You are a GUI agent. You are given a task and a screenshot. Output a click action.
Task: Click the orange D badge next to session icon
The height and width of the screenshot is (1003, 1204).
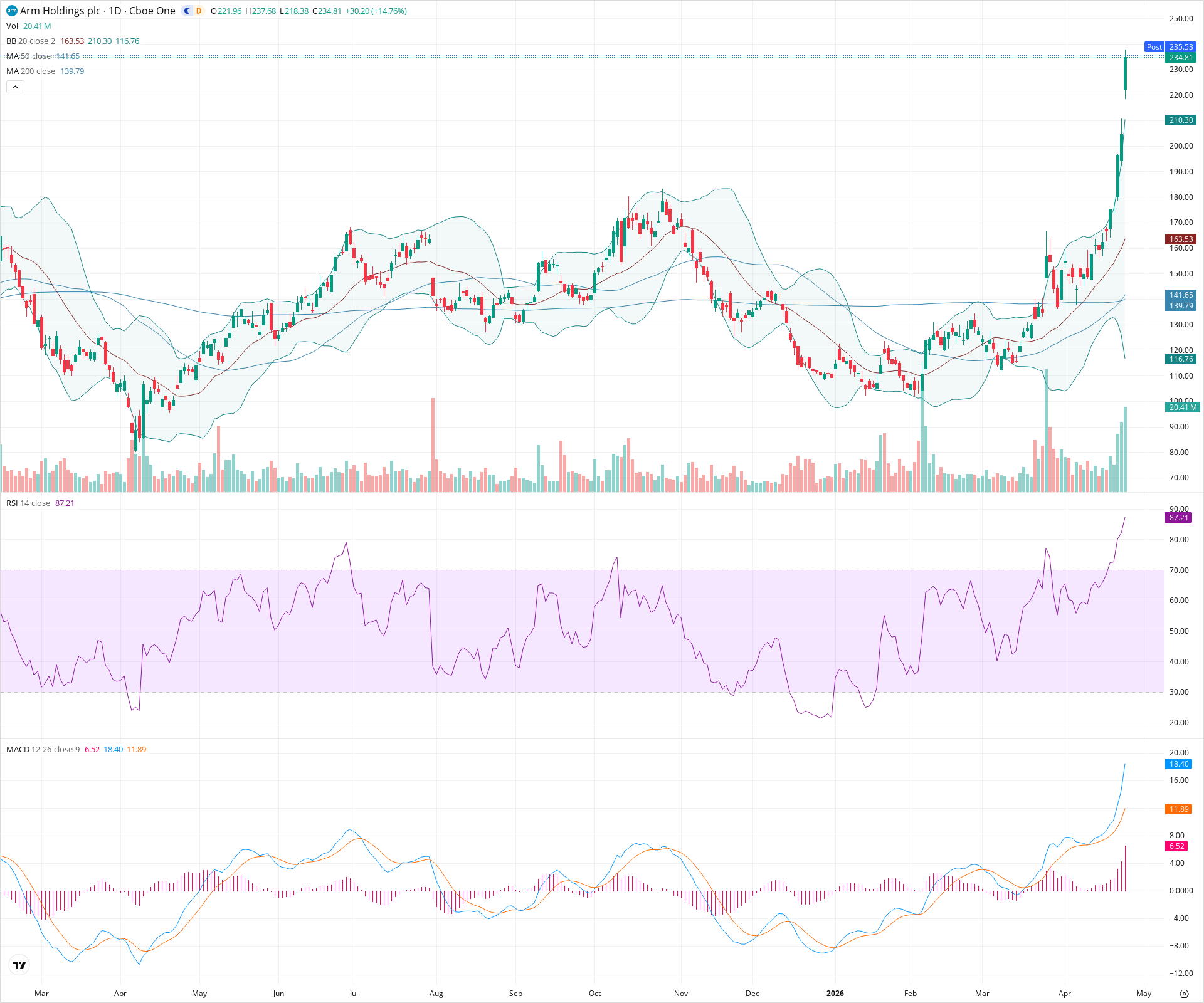pyautogui.click(x=198, y=11)
